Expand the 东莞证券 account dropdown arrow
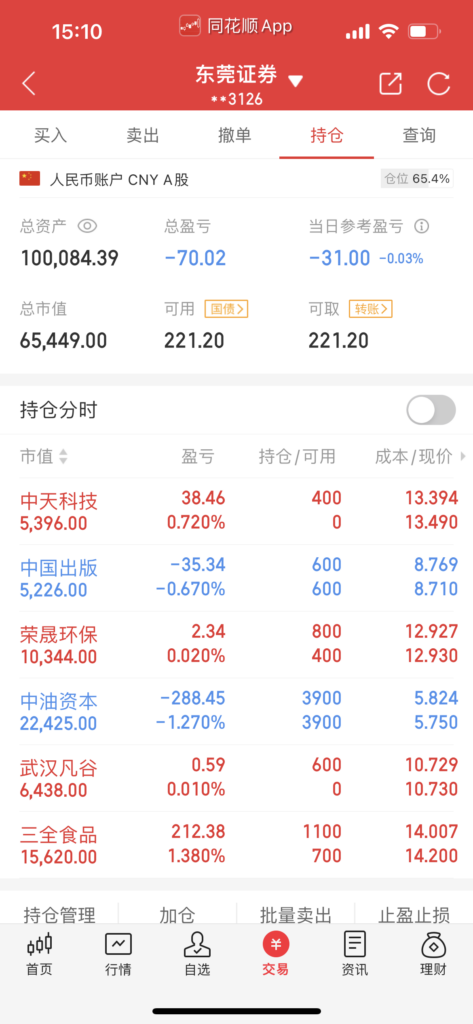Screen dimensions: 473x1024 click(x=295, y=81)
